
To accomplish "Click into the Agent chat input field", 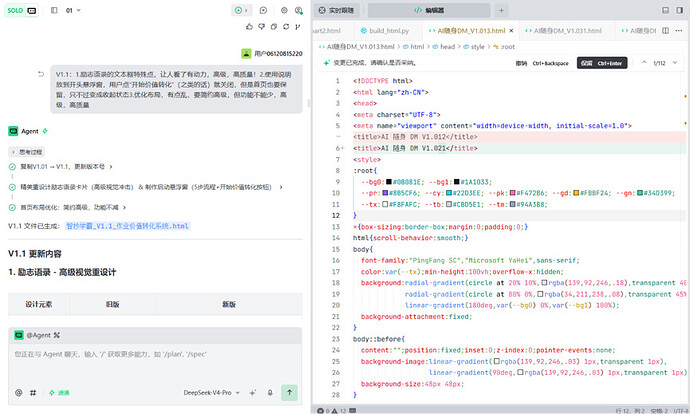I will coord(155,362).
